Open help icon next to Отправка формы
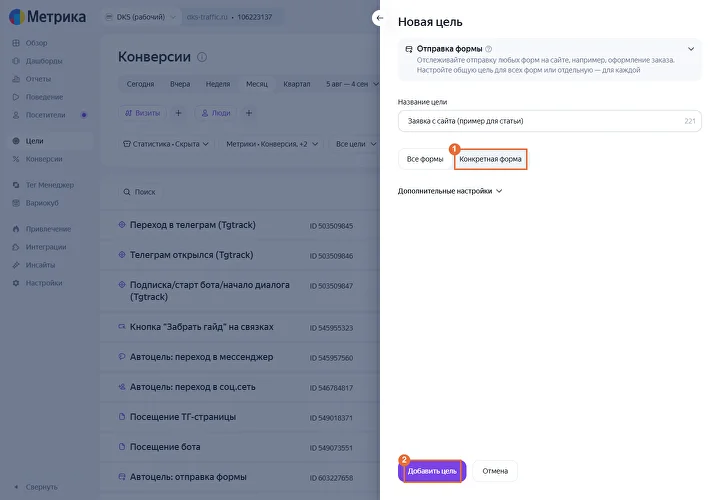This screenshot has height=500, width=720. [x=489, y=49]
